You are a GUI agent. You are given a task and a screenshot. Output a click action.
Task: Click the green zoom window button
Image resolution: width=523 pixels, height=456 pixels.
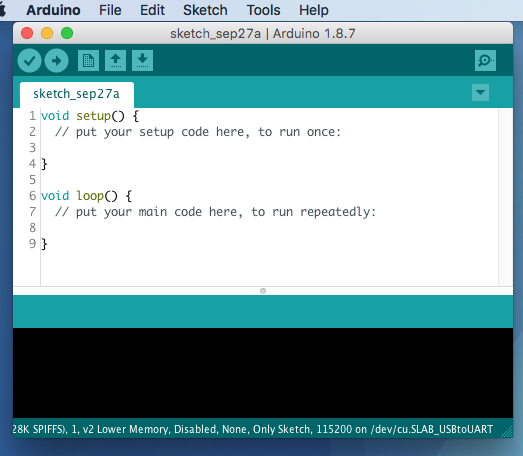pos(67,33)
